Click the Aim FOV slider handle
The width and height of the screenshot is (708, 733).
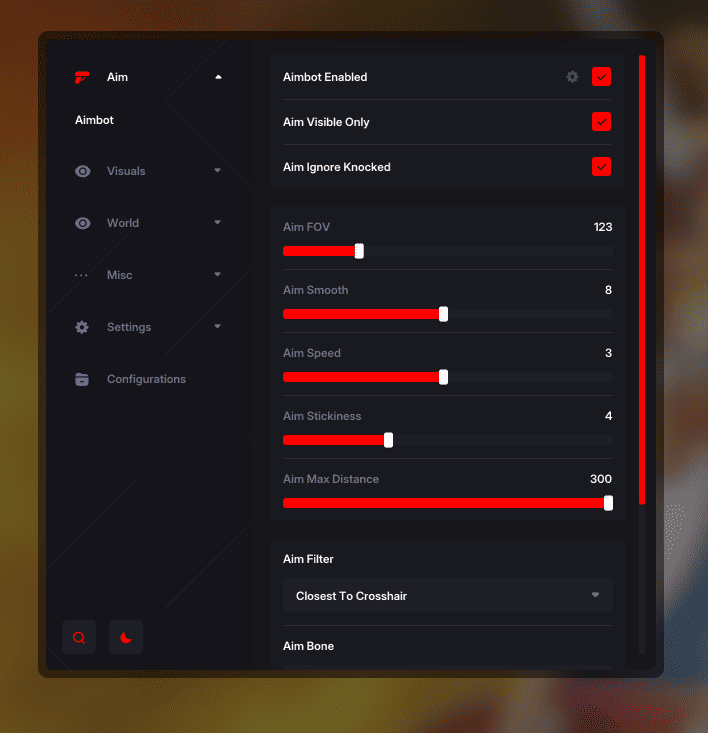click(359, 251)
